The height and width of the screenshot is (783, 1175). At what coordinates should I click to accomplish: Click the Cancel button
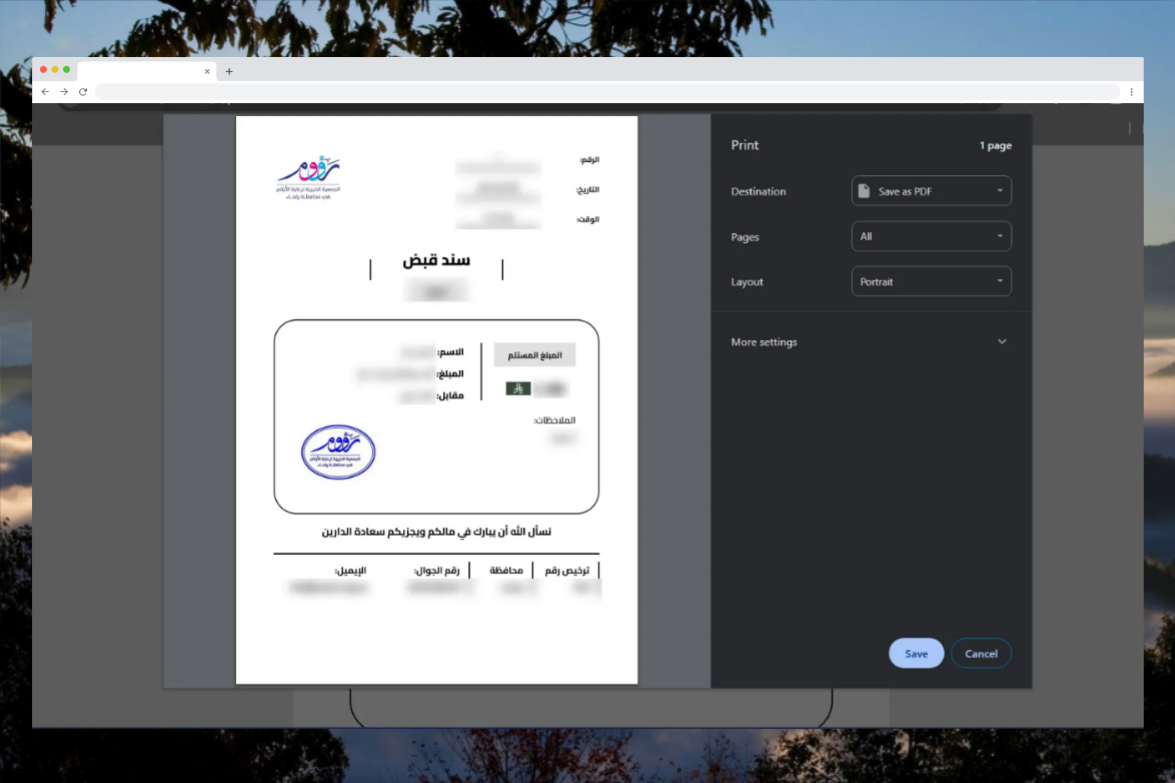[x=981, y=653]
